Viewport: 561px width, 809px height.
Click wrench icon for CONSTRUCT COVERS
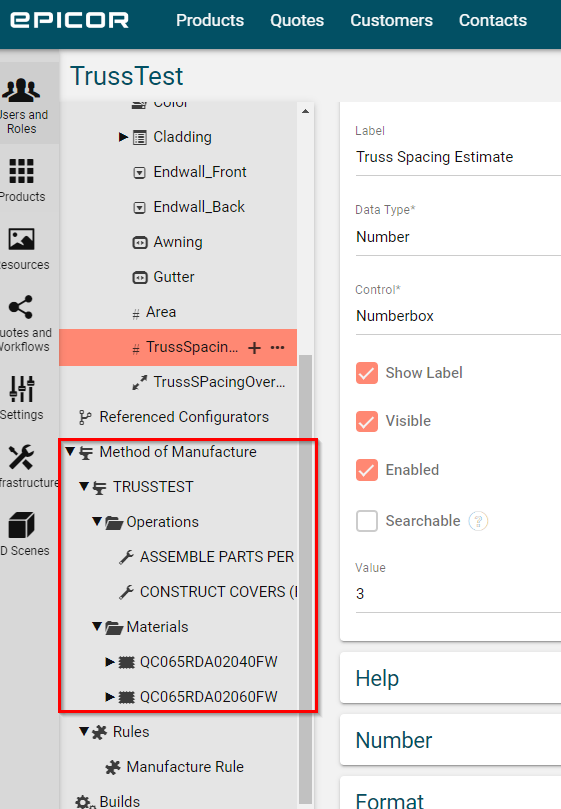[x=126, y=592]
